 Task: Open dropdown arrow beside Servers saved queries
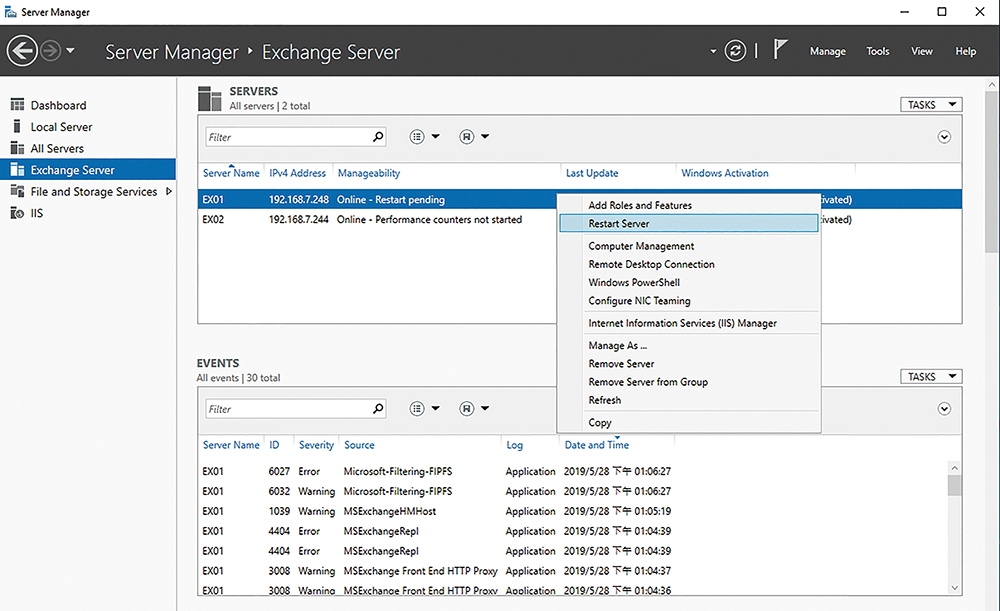click(485, 136)
